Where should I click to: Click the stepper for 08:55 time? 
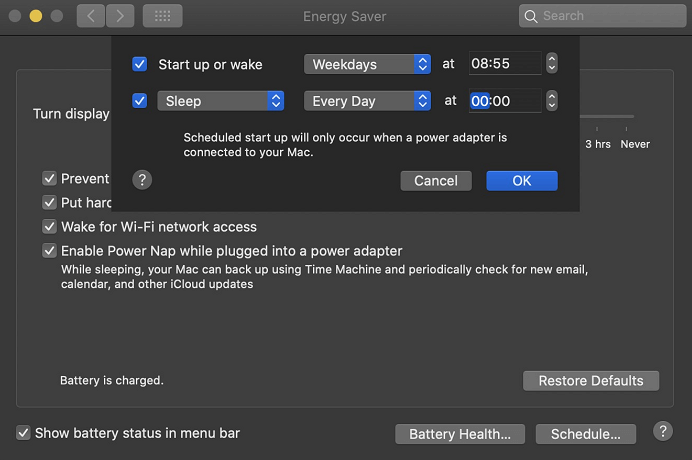point(552,64)
